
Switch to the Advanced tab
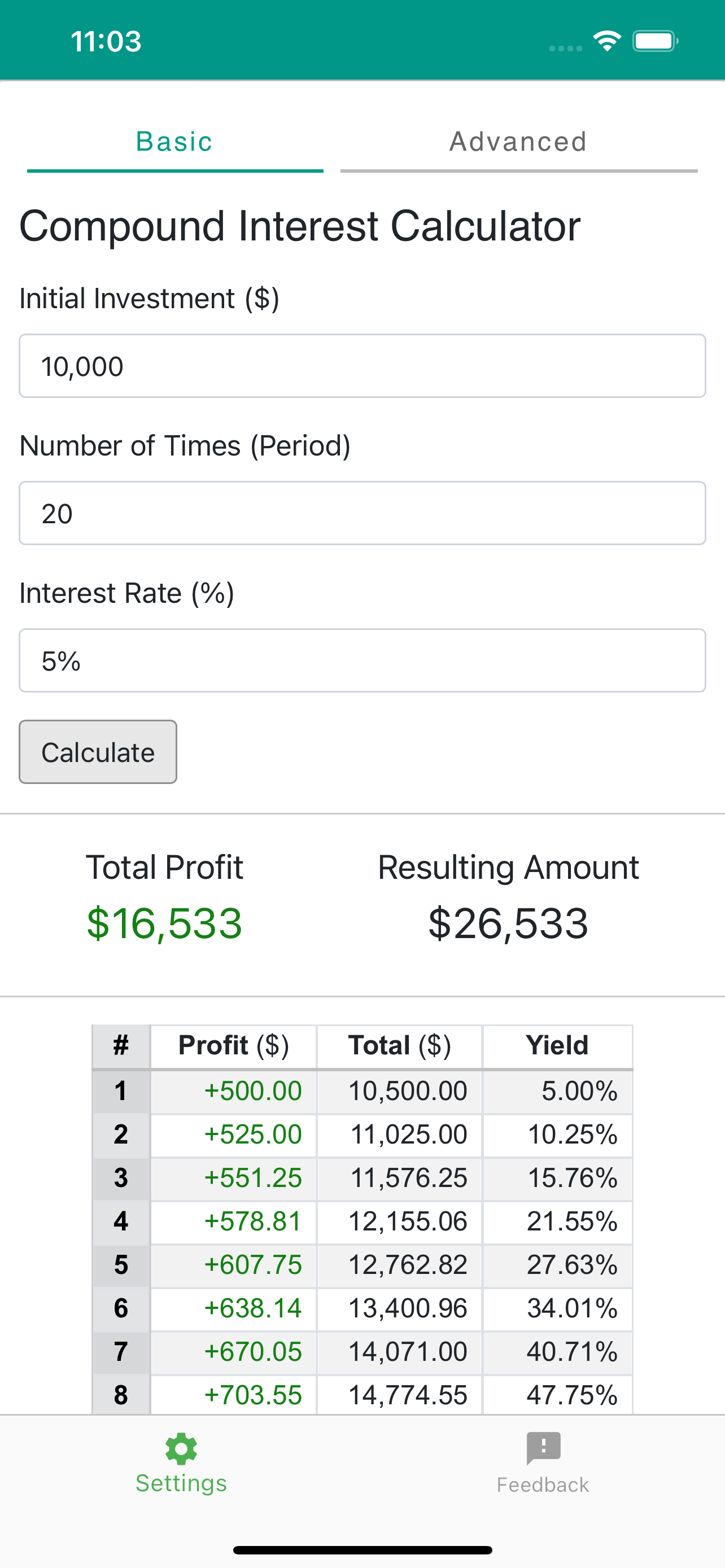[518, 141]
